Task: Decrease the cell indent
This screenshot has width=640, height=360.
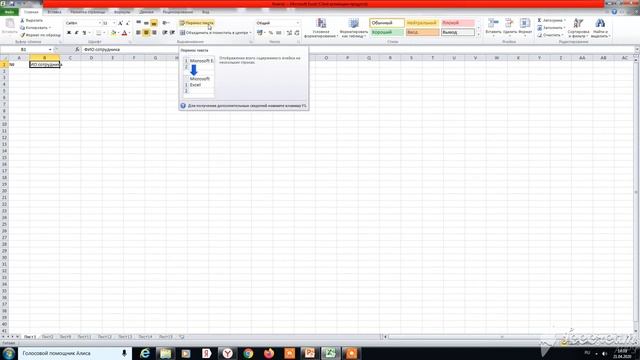Action: (x=164, y=33)
